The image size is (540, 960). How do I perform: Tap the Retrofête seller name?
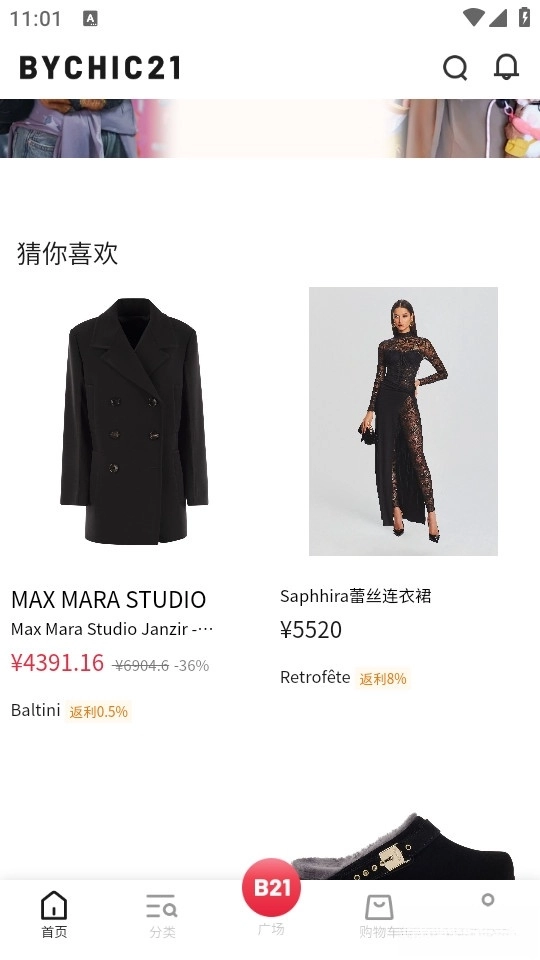click(315, 677)
